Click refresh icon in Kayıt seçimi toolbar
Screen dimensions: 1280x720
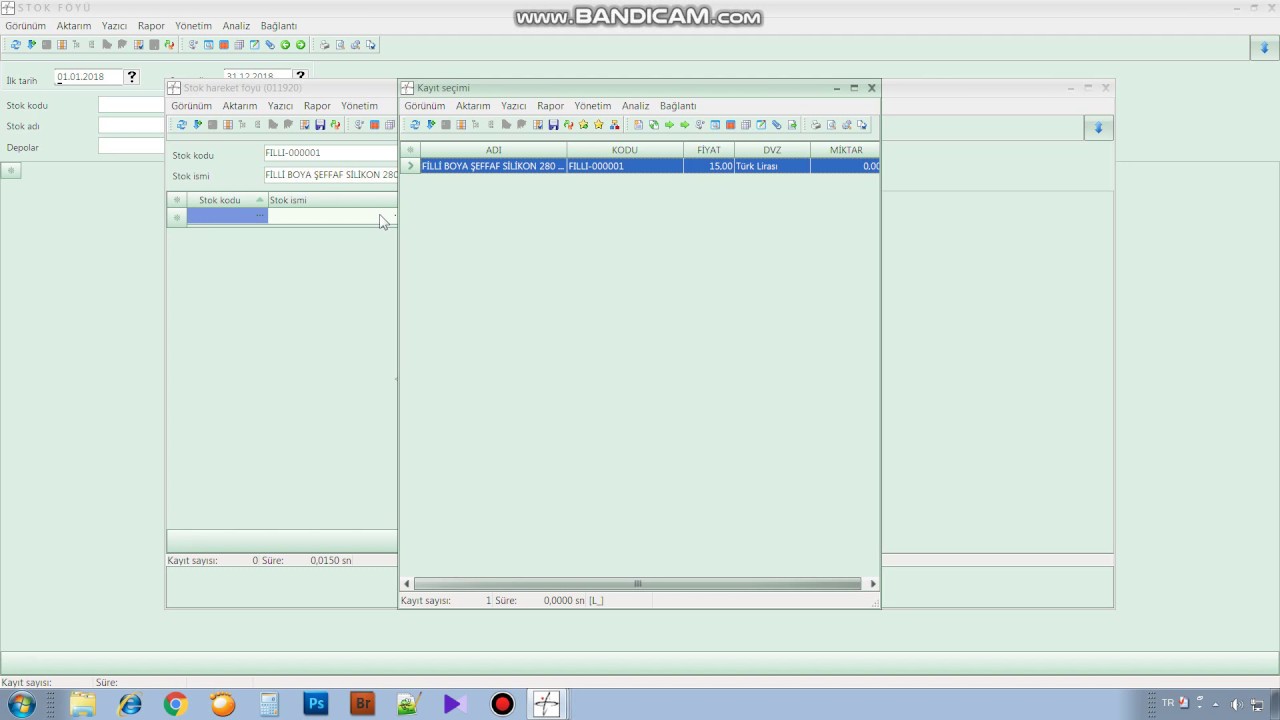click(415, 125)
